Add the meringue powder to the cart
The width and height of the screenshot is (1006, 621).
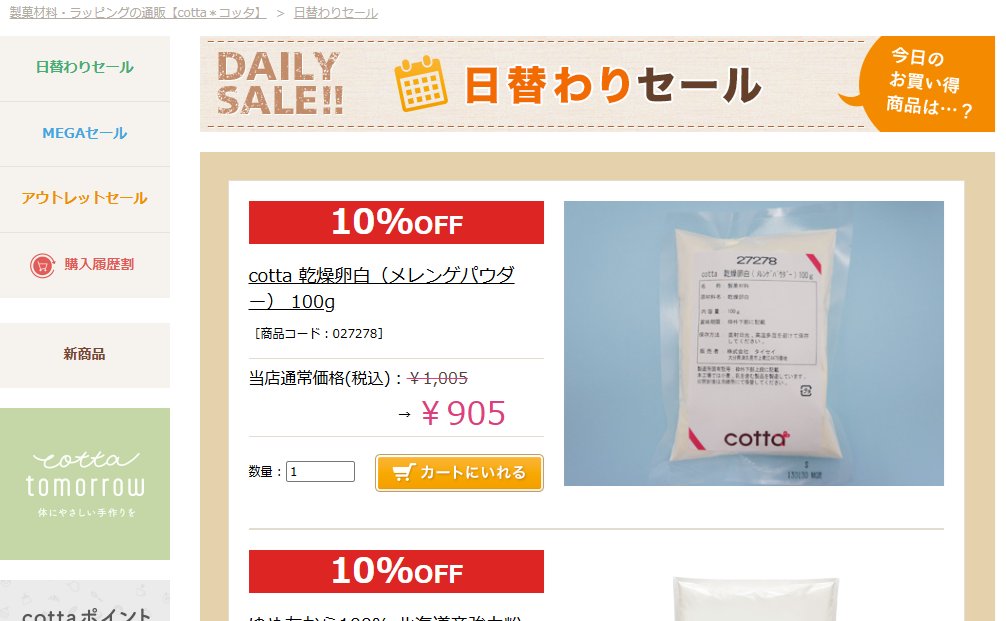tap(459, 473)
